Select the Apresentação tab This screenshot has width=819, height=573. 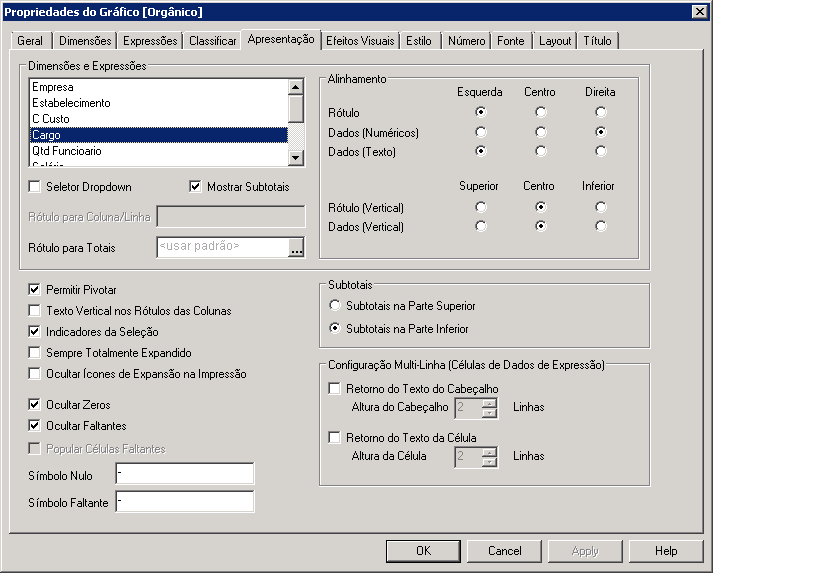tap(281, 39)
